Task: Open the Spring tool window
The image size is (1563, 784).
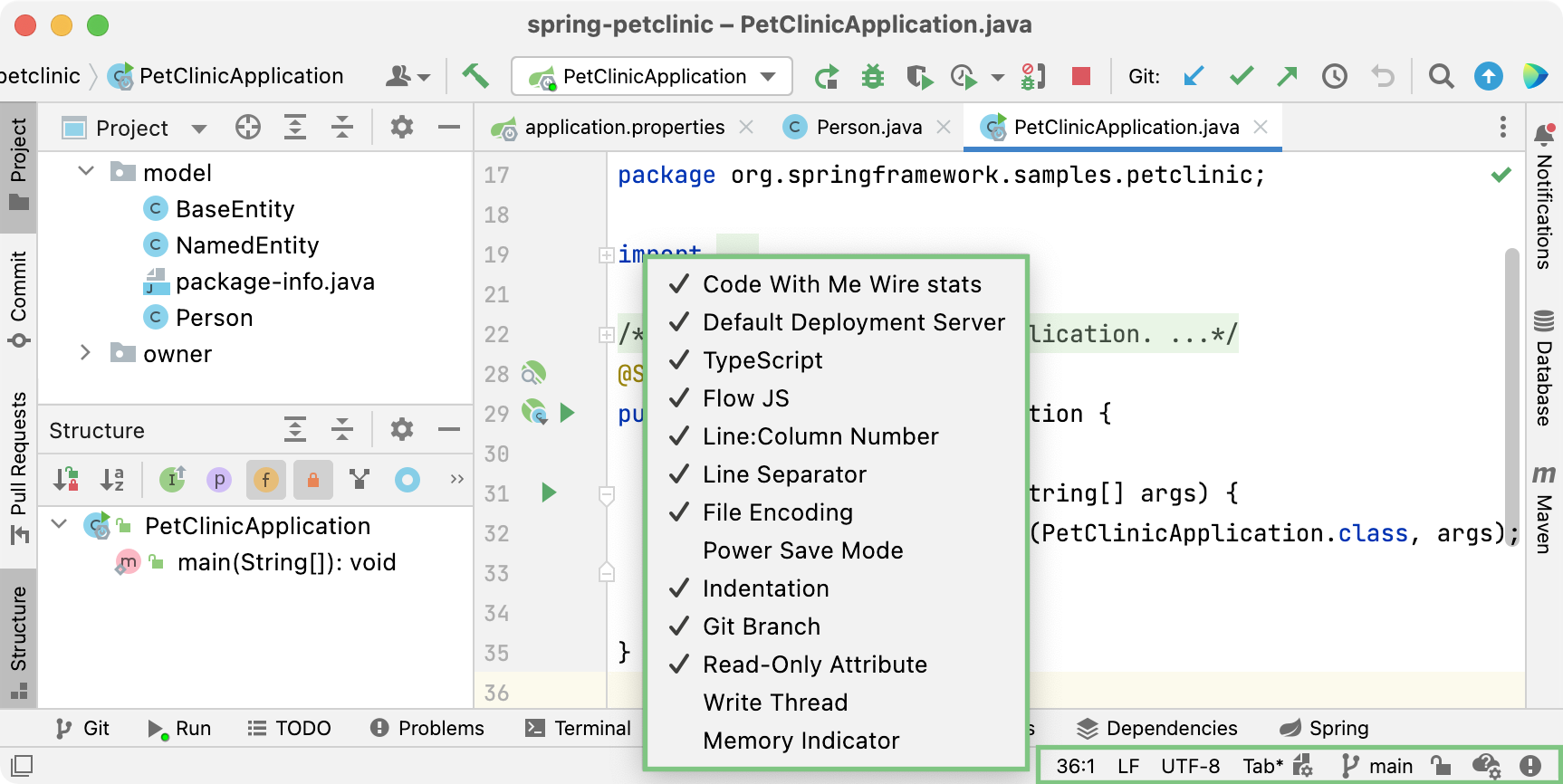Action: [x=1324, y=729]
